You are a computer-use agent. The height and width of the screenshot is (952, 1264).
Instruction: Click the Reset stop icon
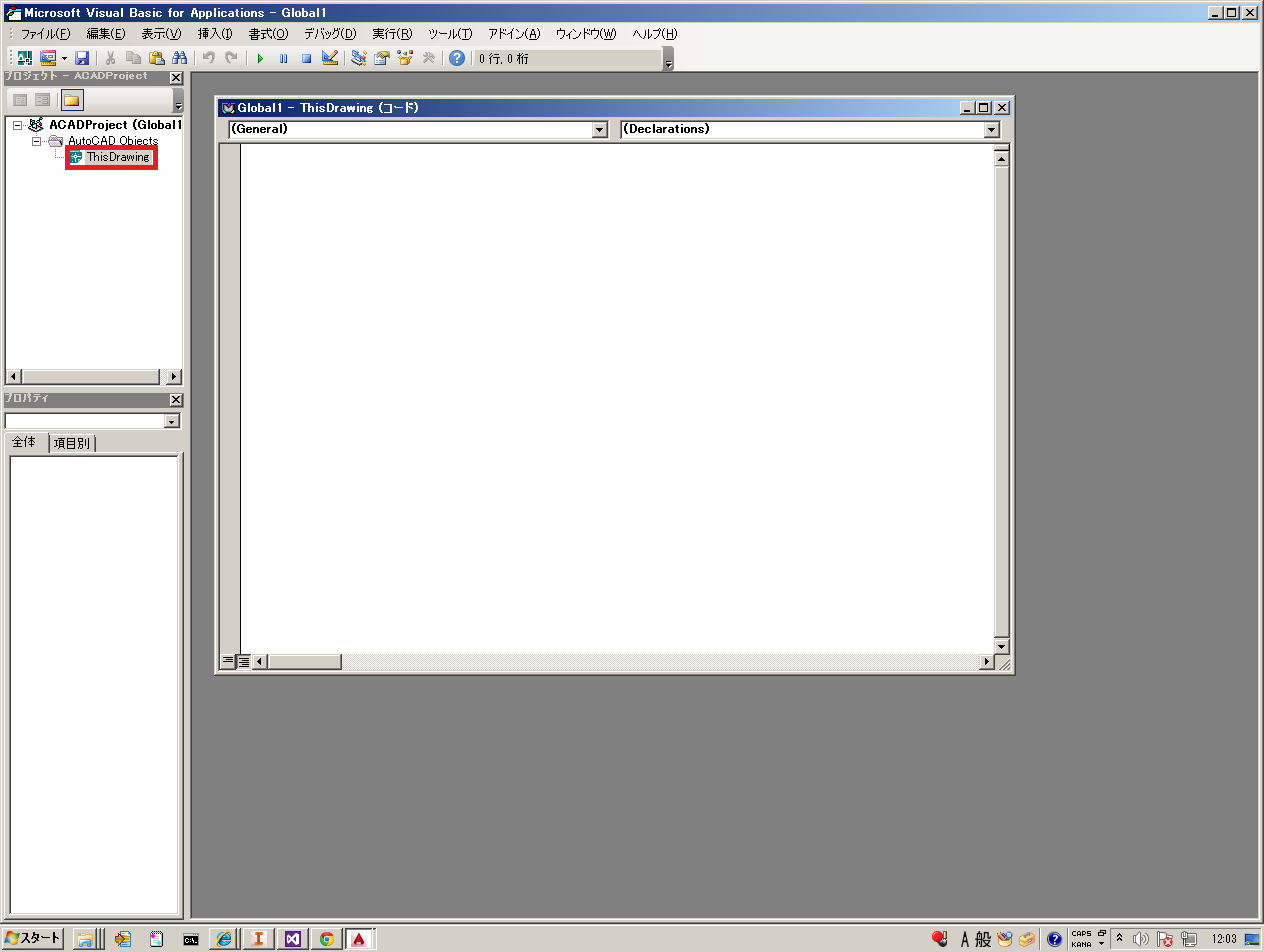[x=306, y=58]
